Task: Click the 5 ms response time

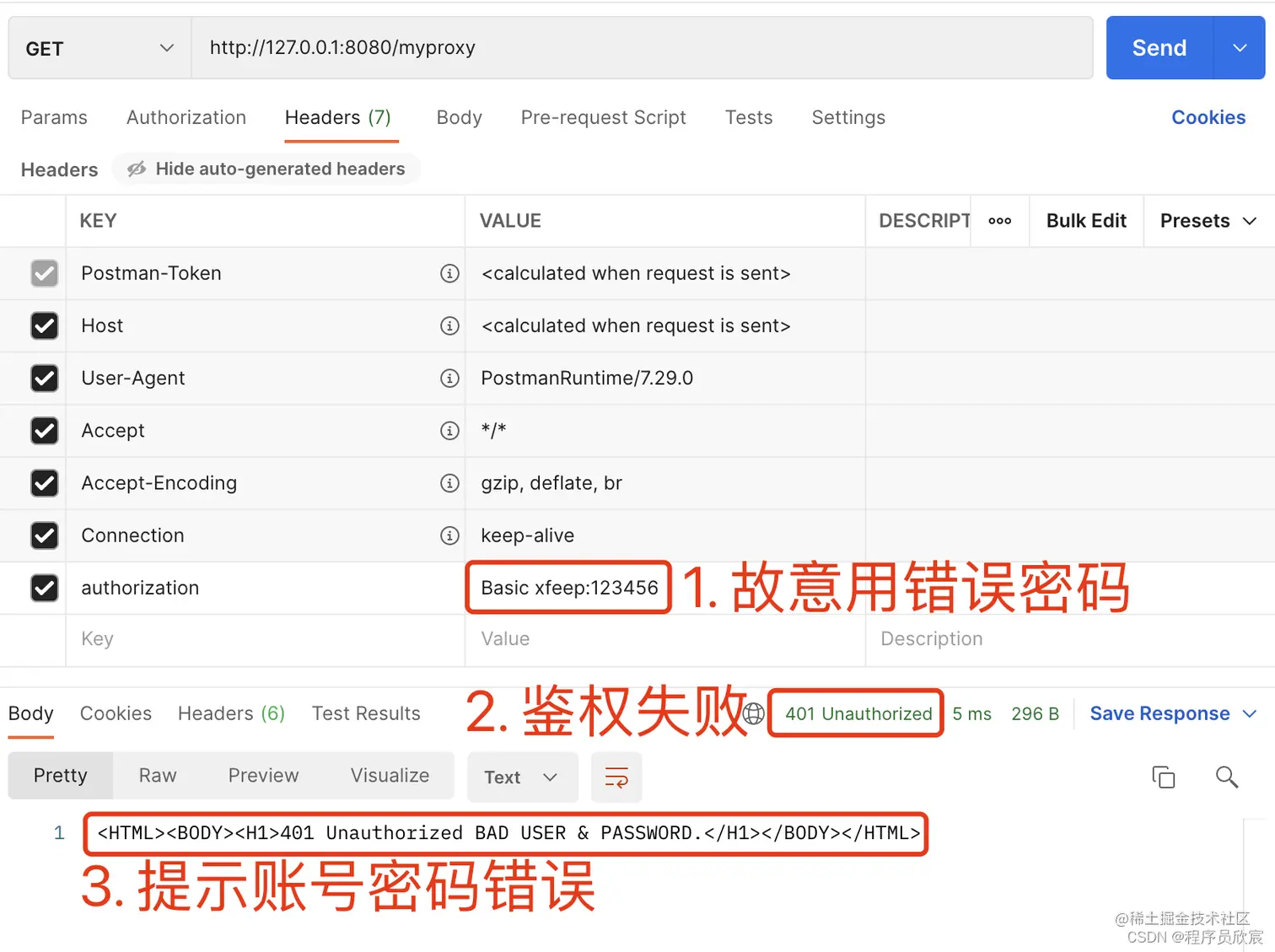Action: [x=971, y=714]
